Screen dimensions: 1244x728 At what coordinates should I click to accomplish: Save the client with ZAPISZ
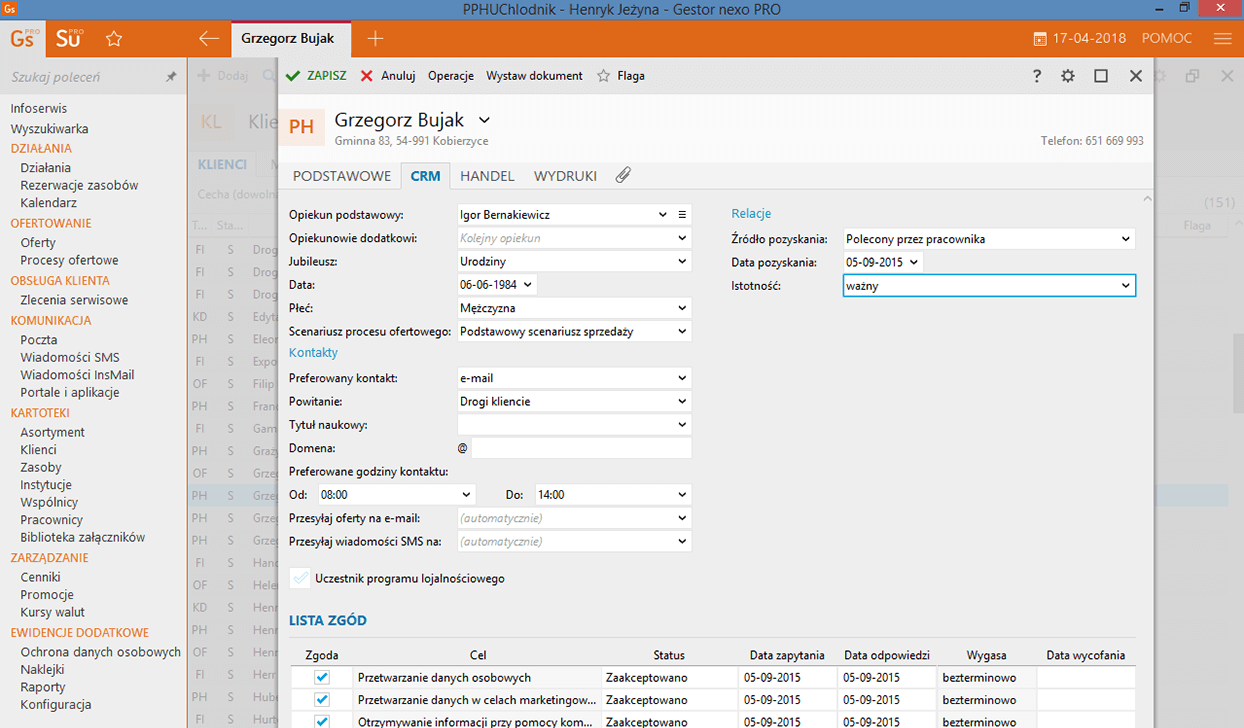316,76
